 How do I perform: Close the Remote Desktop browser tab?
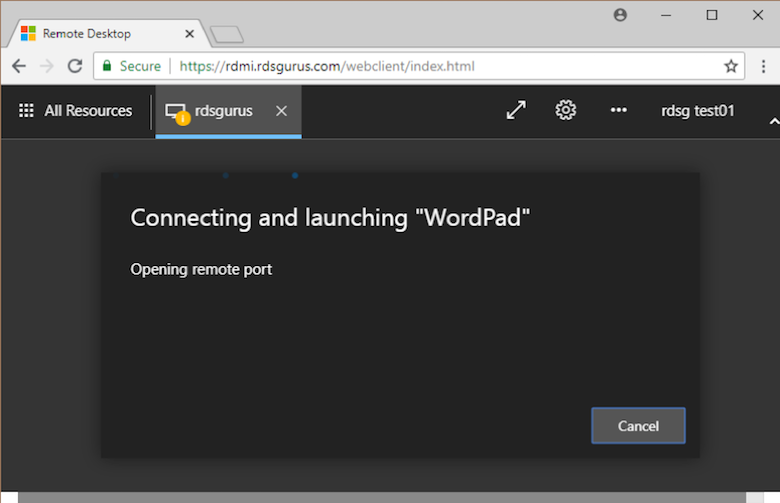(190, 33)
